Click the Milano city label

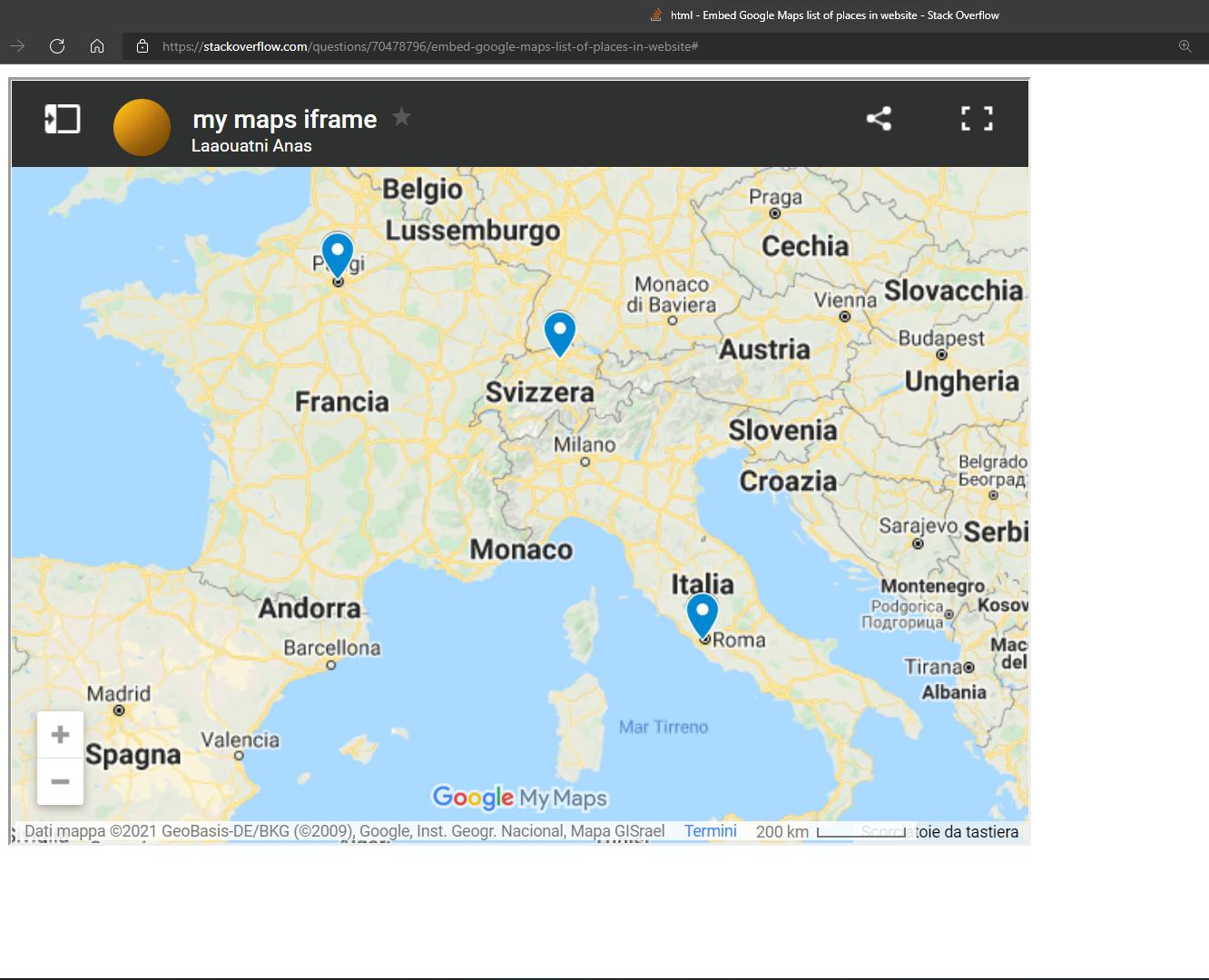click(x=585, y=446)
